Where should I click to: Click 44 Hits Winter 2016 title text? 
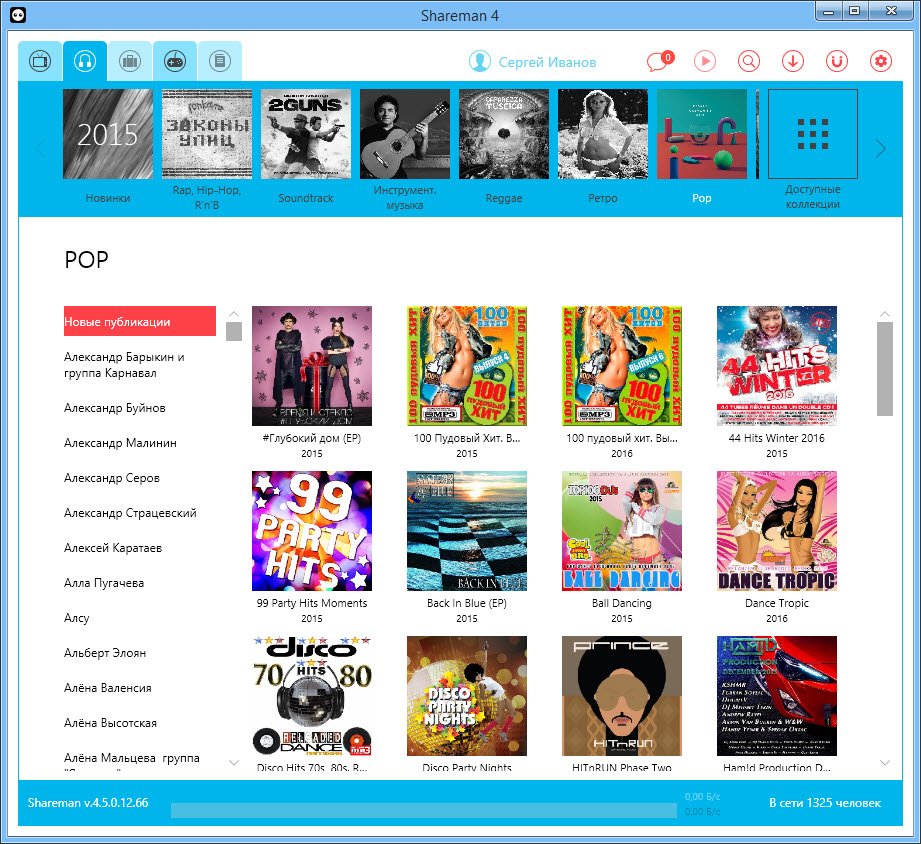click(777, 438)
